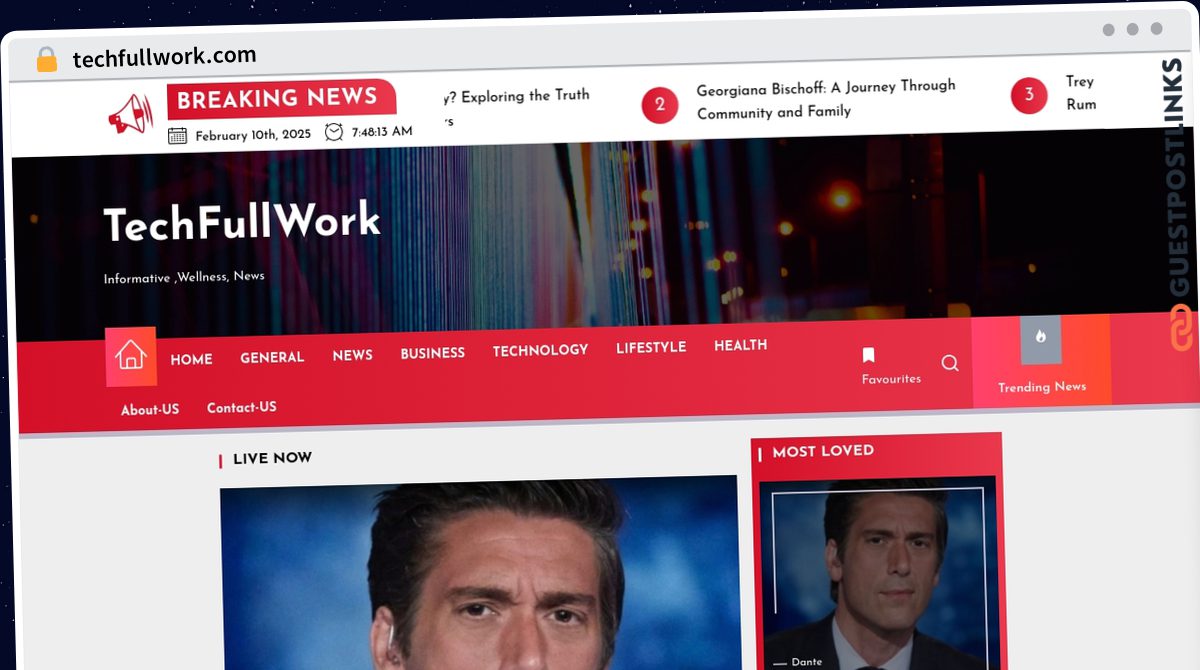
Task: Visit the Contact-US page link
Action: tap(242, 408)
